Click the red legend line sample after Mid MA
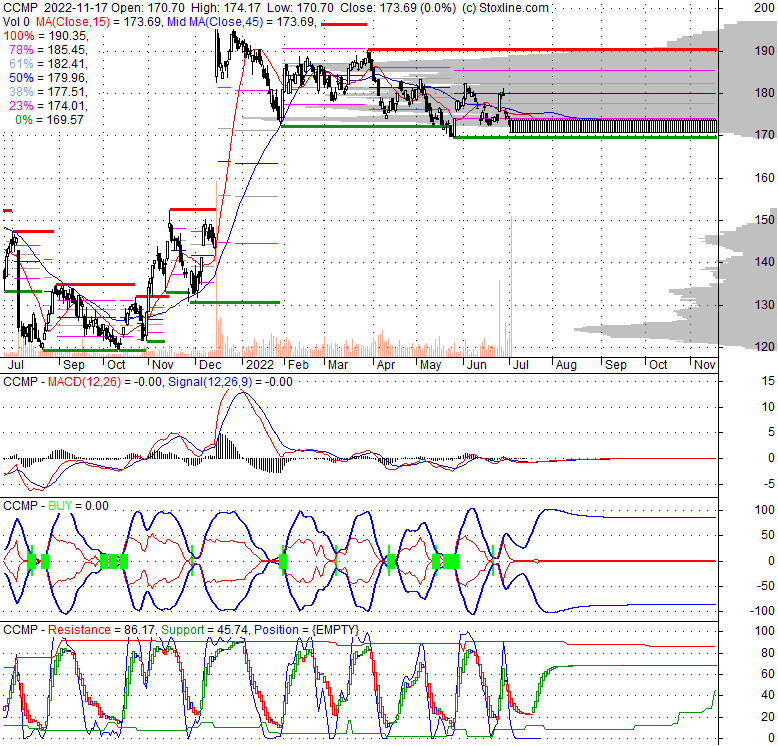Viewport: 778px width, 746px height. (344, 24)
